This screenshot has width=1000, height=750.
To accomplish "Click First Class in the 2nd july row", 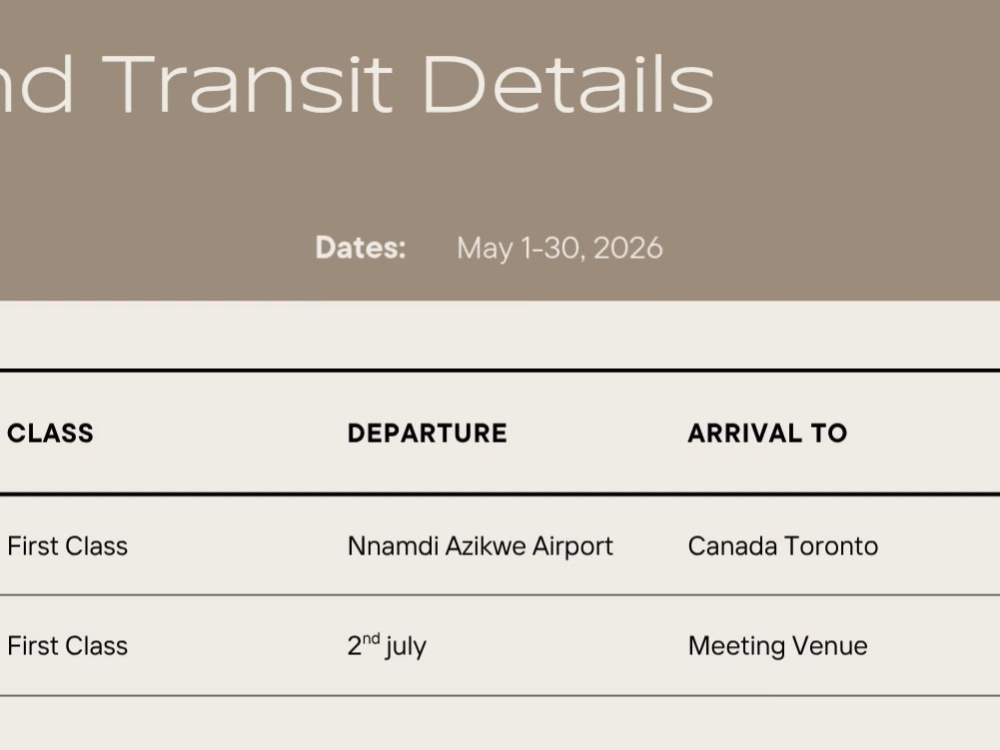I will (68, 646).
